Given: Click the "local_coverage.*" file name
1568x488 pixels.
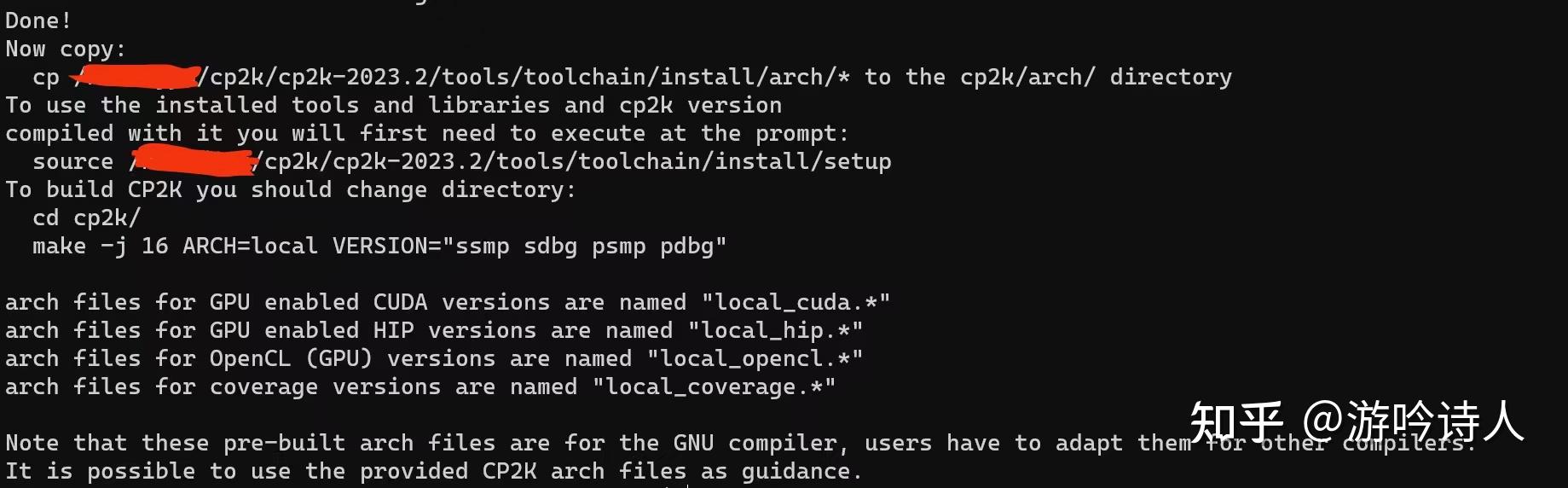Looking at the screenshot, I should point(714,386).
